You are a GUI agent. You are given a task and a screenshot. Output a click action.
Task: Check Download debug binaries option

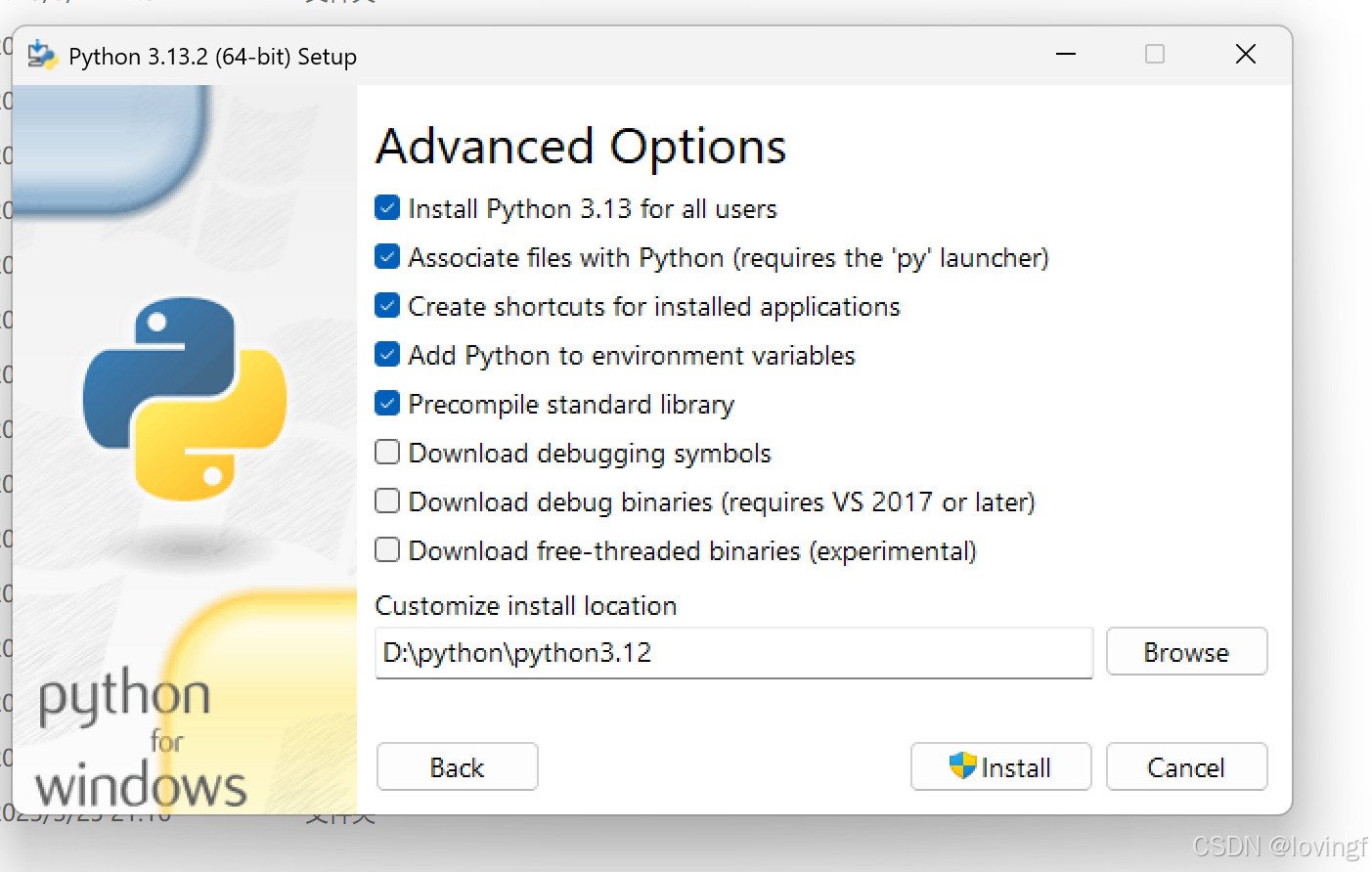(387, 501)
